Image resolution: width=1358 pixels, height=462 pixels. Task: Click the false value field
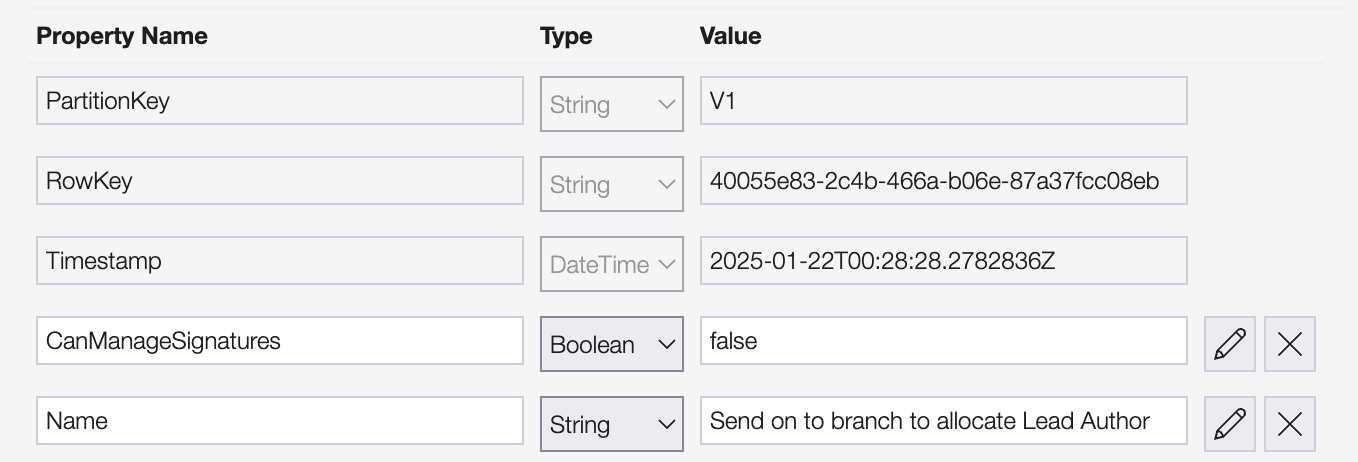coord(943,341)
